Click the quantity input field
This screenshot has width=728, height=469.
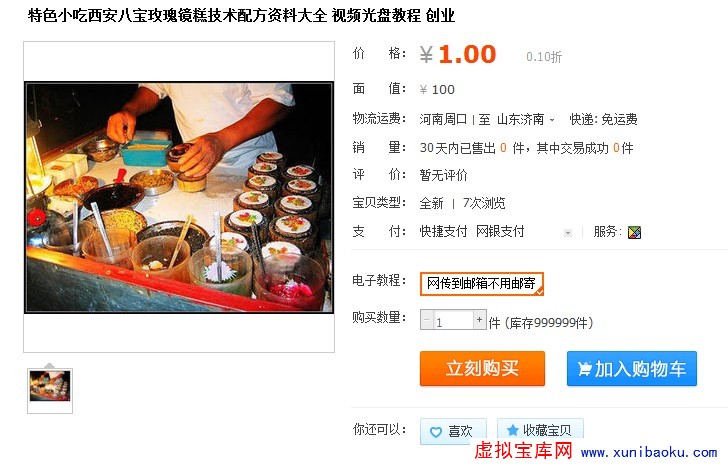click(x=453, y=320)
